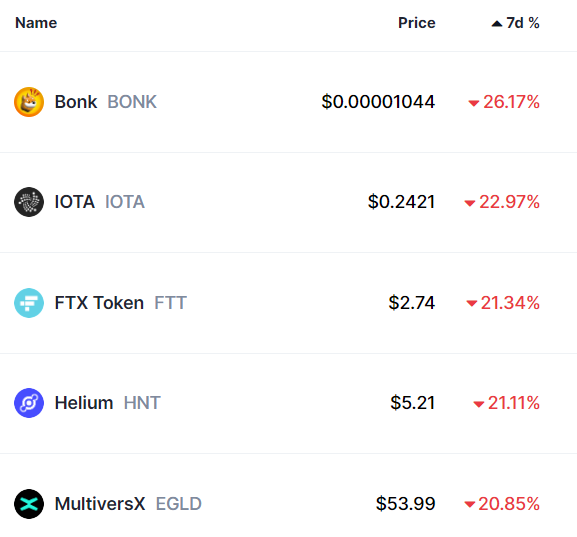Click the red down arrow beside 26.17%
The width and height of the screenshot is (577, 537).
(x=473, y=103)
